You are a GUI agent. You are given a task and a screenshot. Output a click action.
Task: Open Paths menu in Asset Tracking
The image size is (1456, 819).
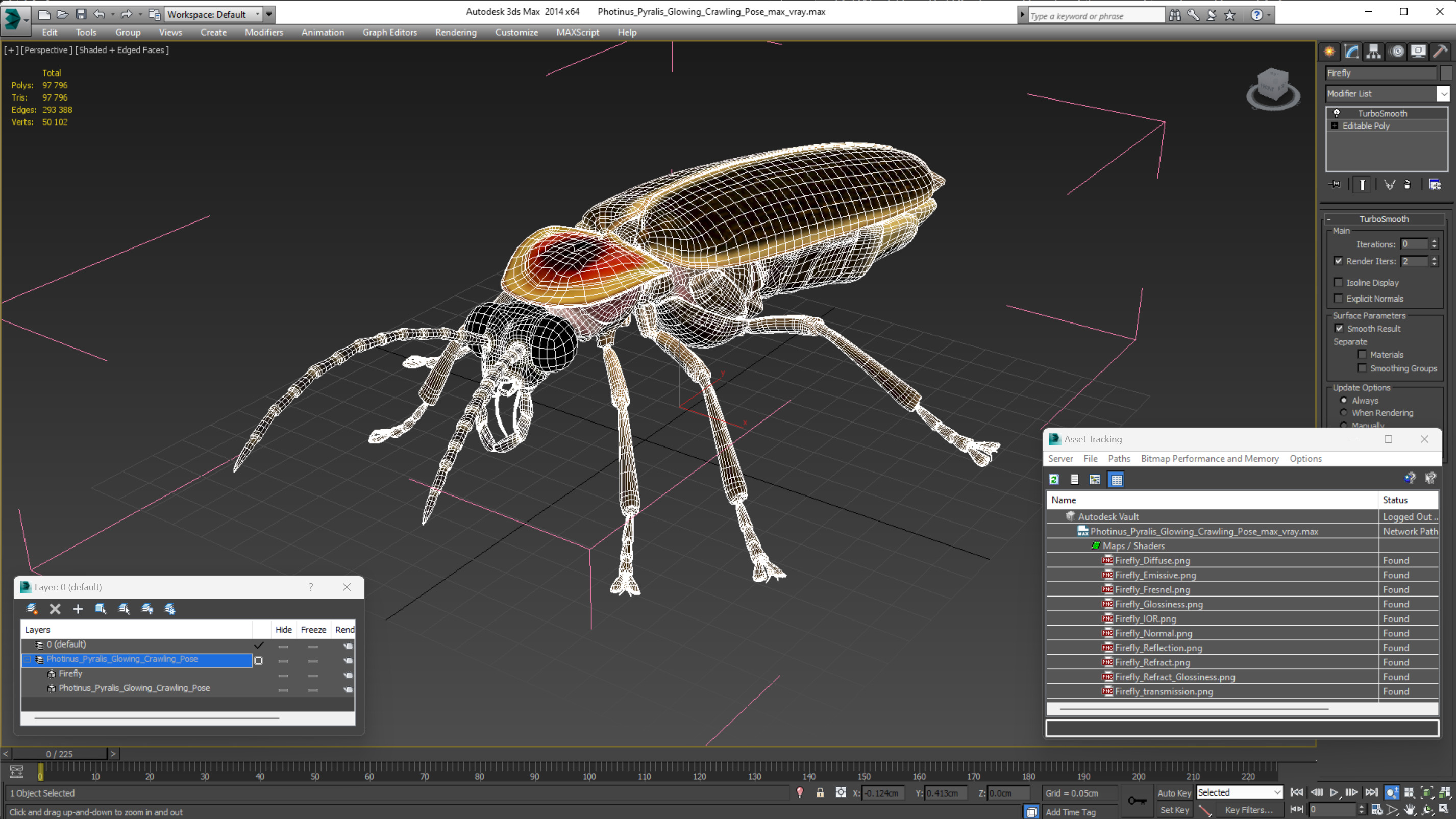1119,458
